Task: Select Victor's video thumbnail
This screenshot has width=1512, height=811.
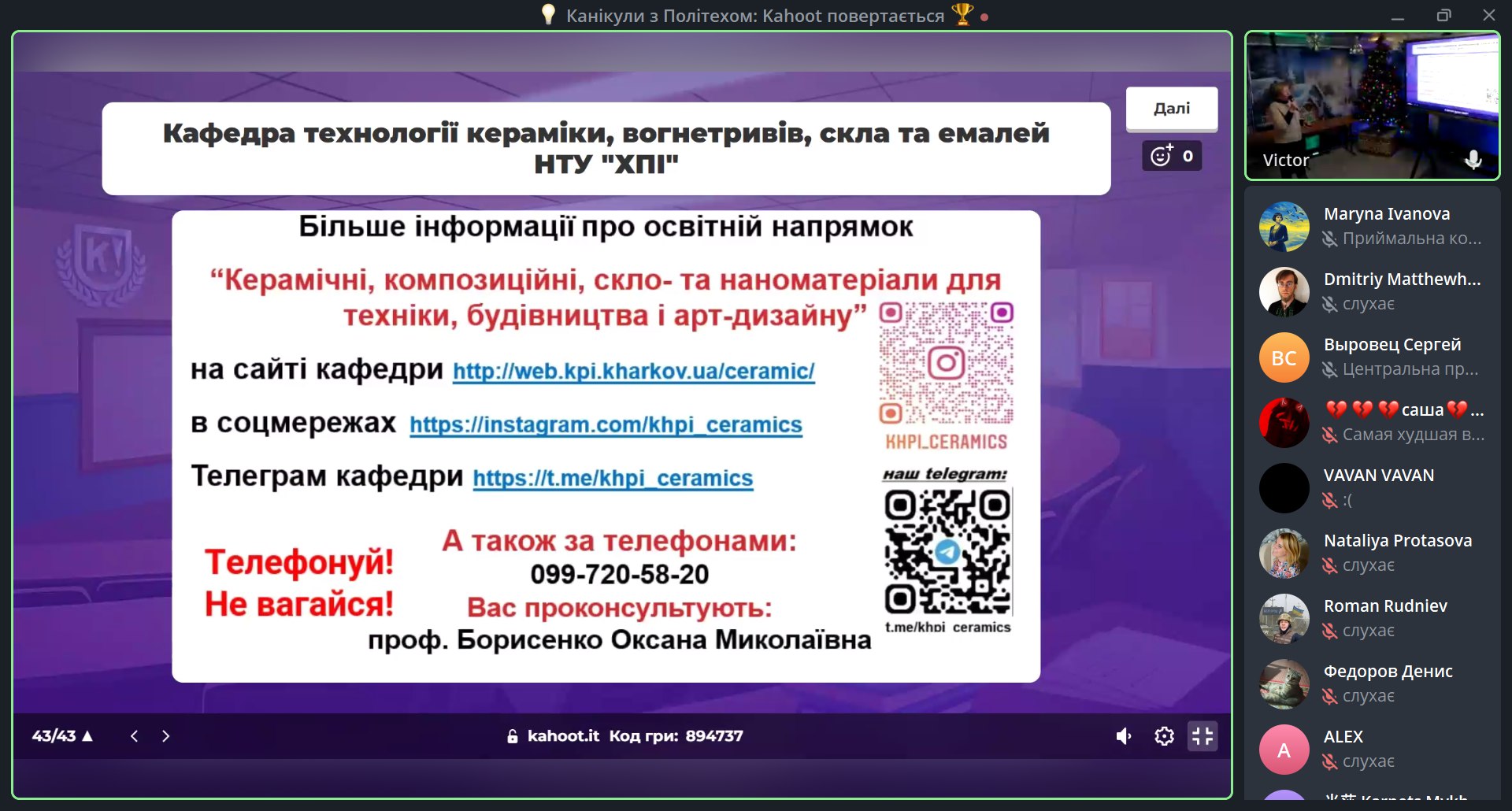Action: (x=1372, y=106)
